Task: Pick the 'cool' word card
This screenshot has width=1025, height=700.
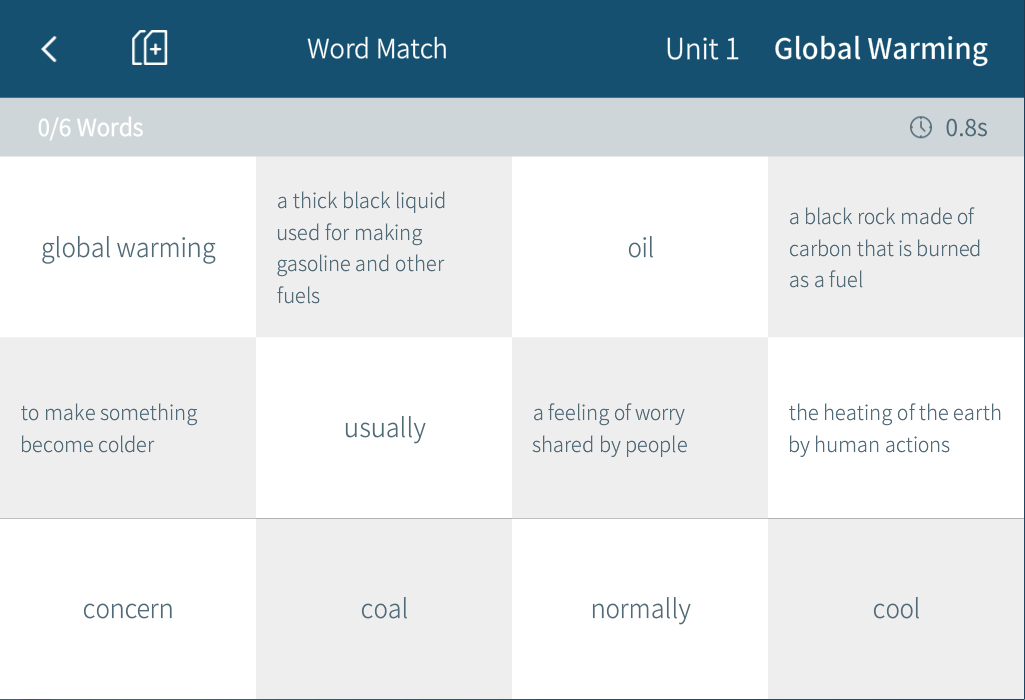Action: pos(896,609)
